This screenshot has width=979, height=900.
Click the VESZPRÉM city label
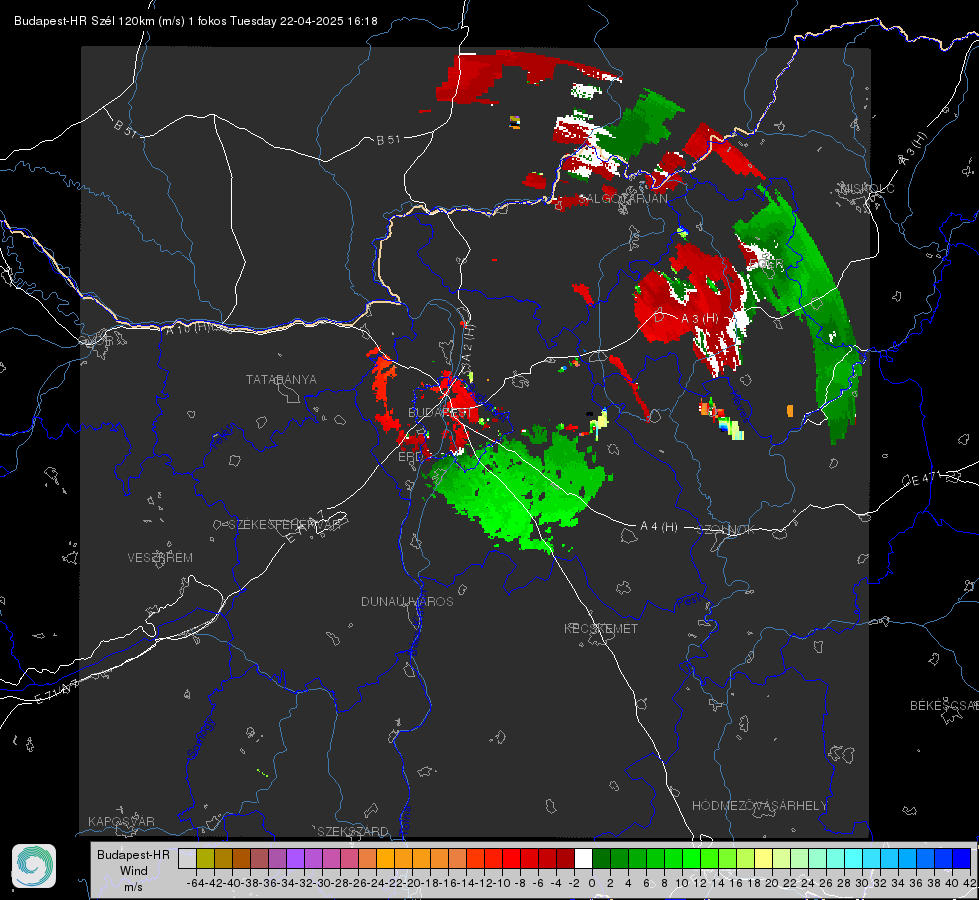coord(160,557)
